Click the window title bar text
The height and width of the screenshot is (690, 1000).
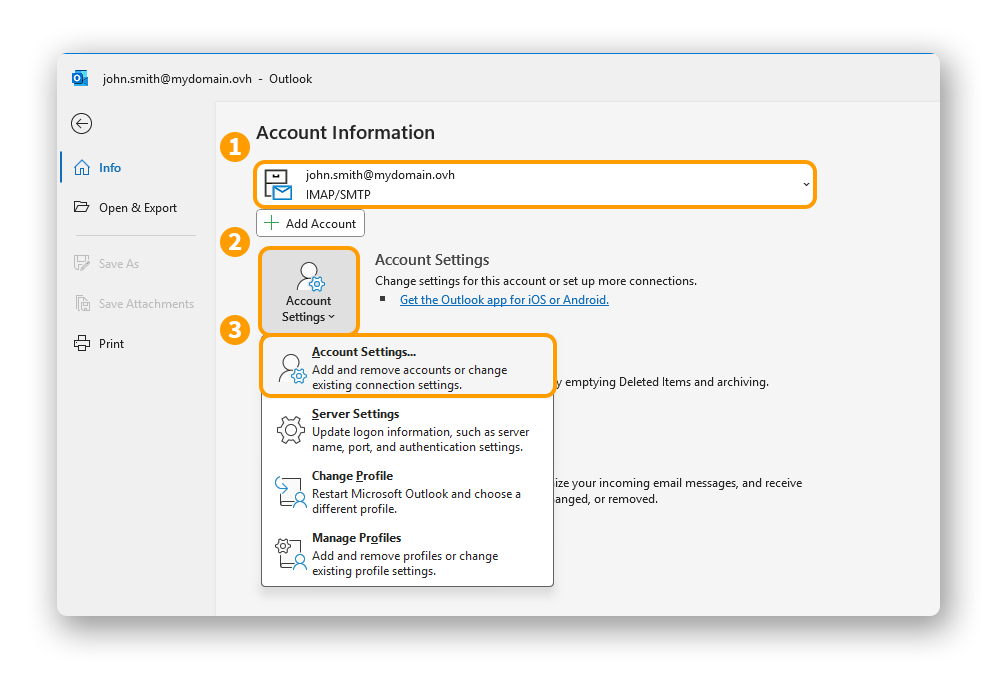207,79
